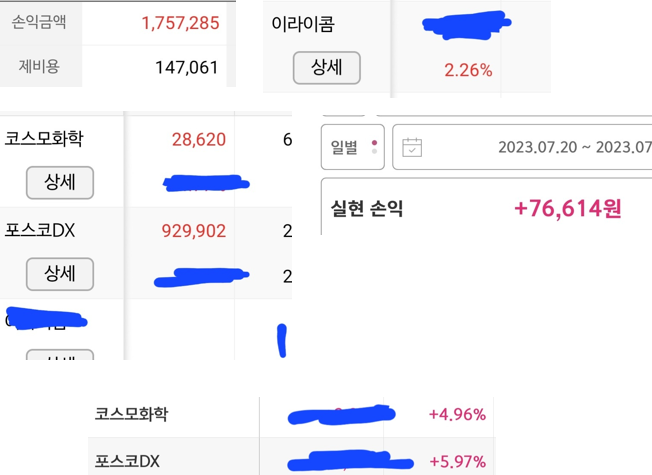Click the dot indicator in 일별 selector
This screenshot has width=652, height=475.
point(374,147)
